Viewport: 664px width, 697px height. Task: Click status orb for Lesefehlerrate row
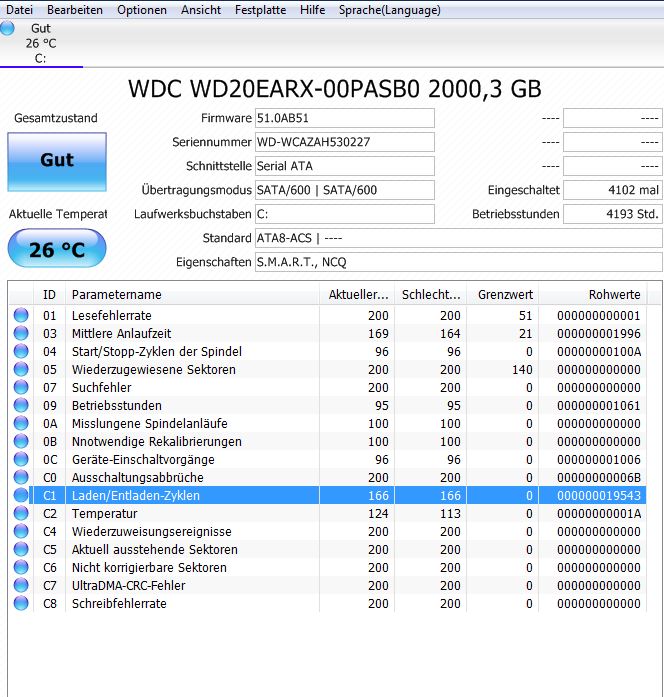point(21,315)
